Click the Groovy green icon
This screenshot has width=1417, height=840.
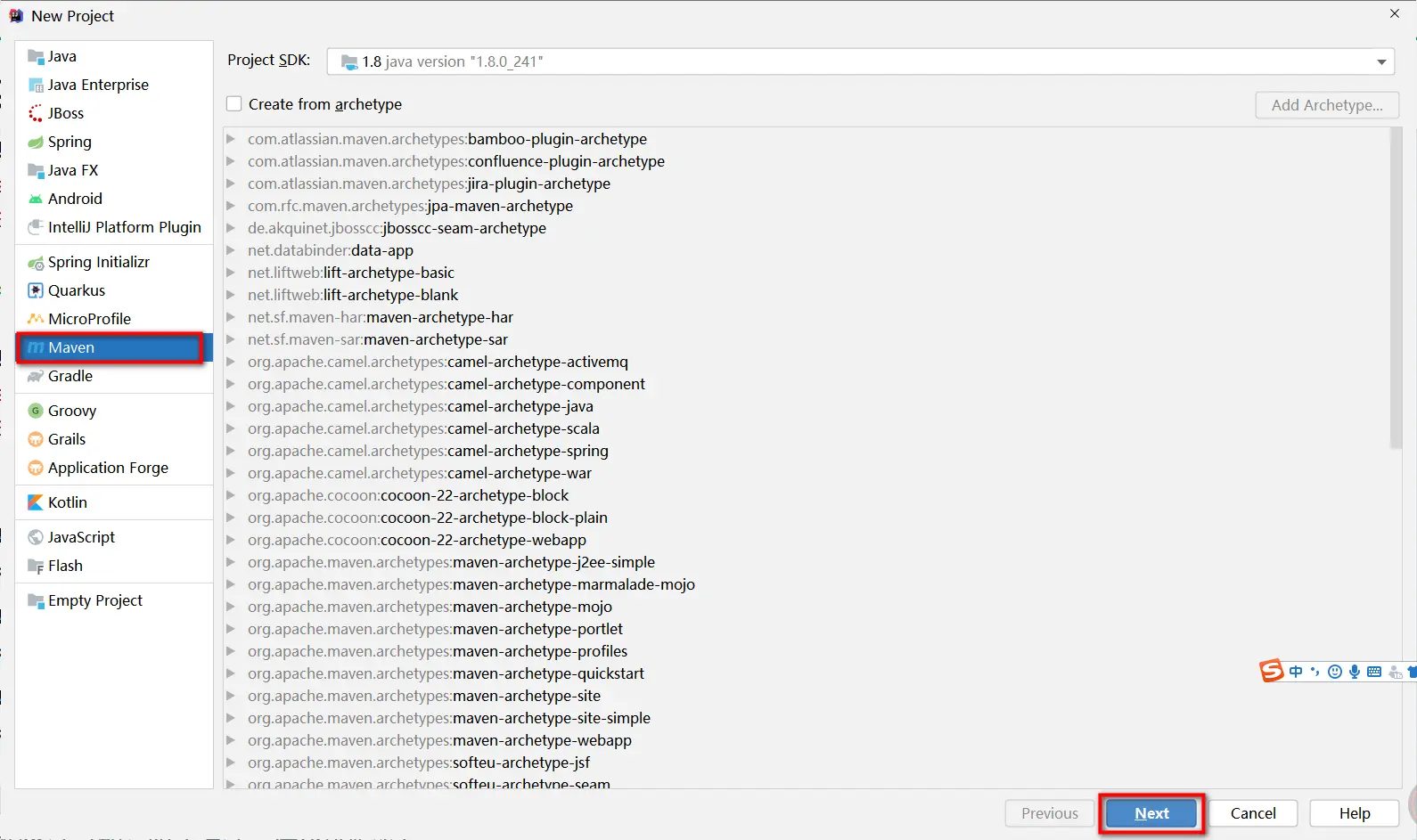click(36, 412)
